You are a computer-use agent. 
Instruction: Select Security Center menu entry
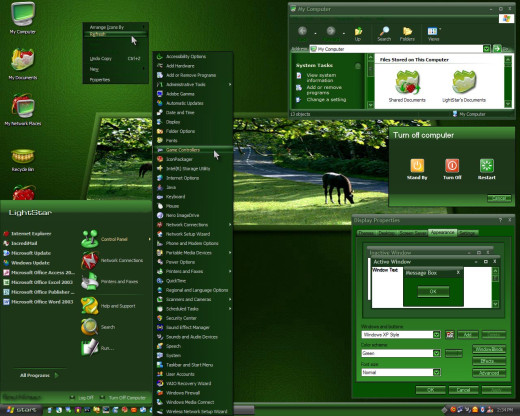(x=193, y=318)
